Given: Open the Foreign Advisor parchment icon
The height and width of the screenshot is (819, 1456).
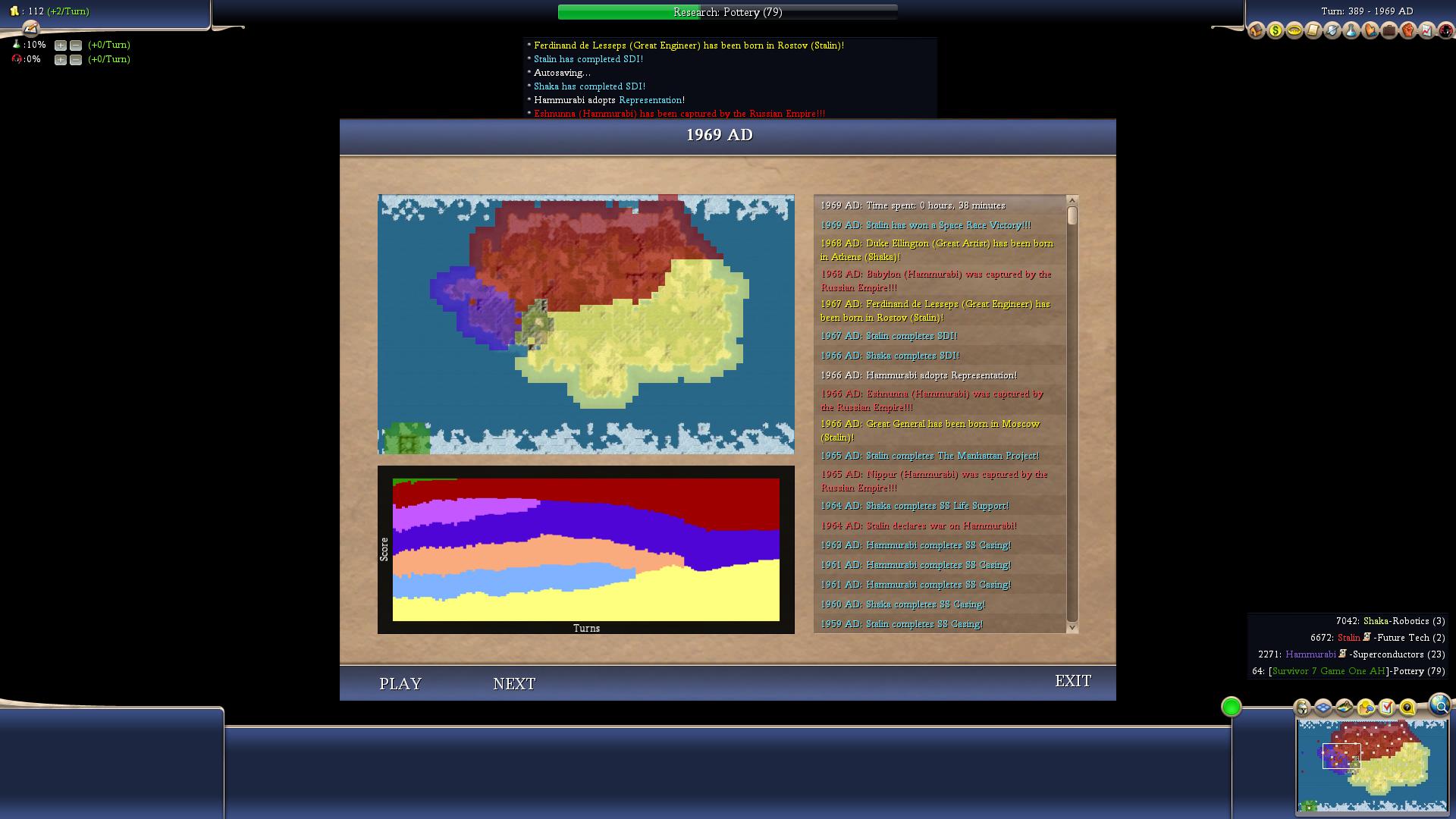Looking at the screenshot, I should click(1313, 30).
